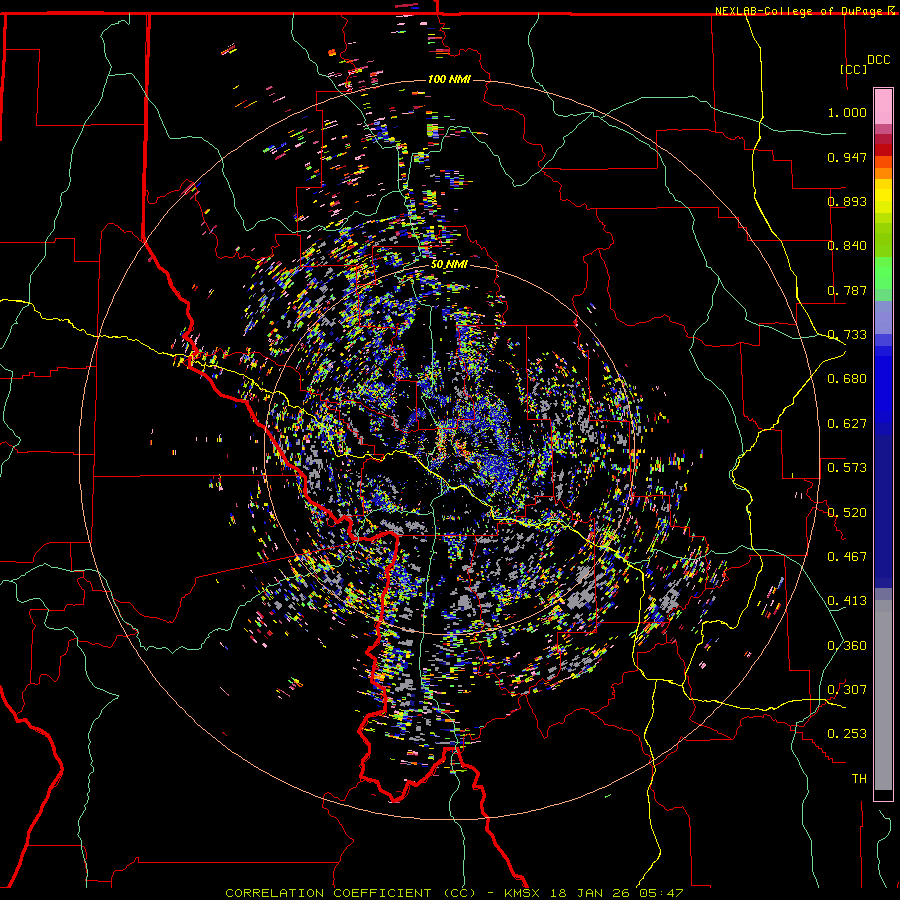
Task: Select the 0.947 scale value
Action: 847,157
